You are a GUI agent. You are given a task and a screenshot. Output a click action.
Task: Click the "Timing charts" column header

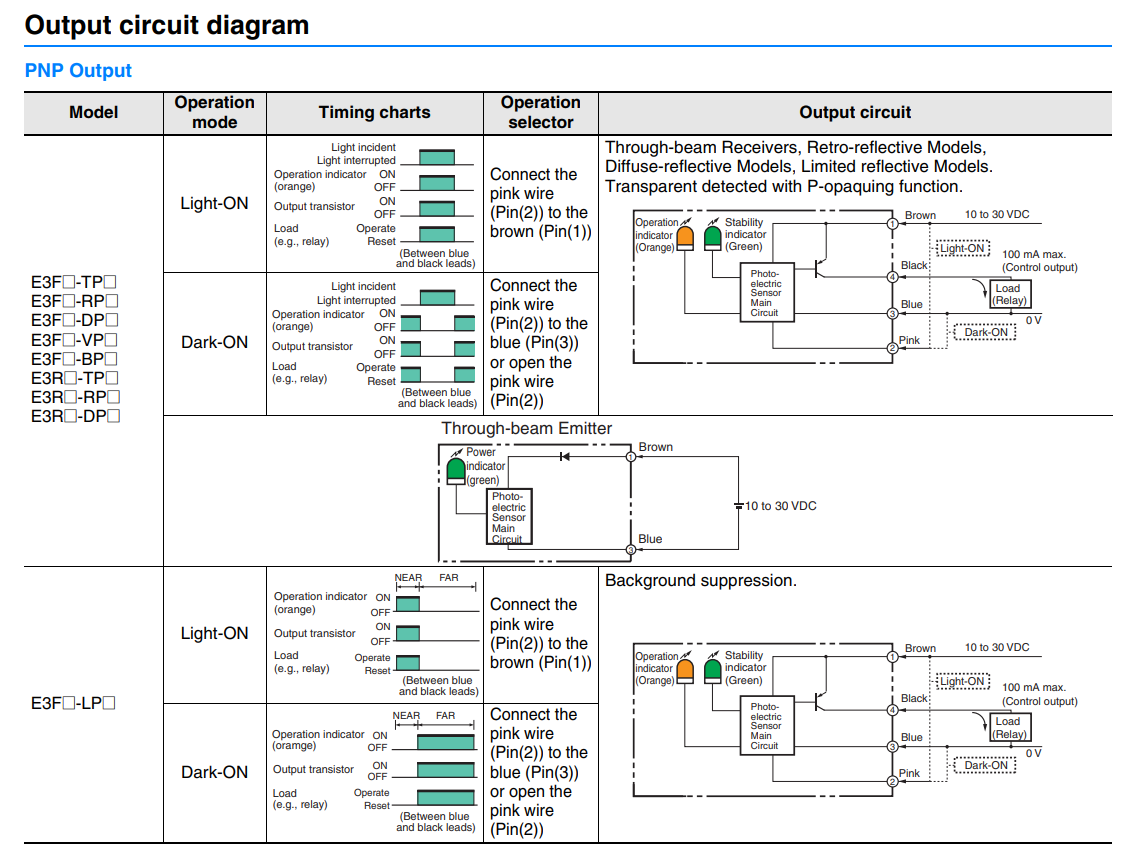375,112
